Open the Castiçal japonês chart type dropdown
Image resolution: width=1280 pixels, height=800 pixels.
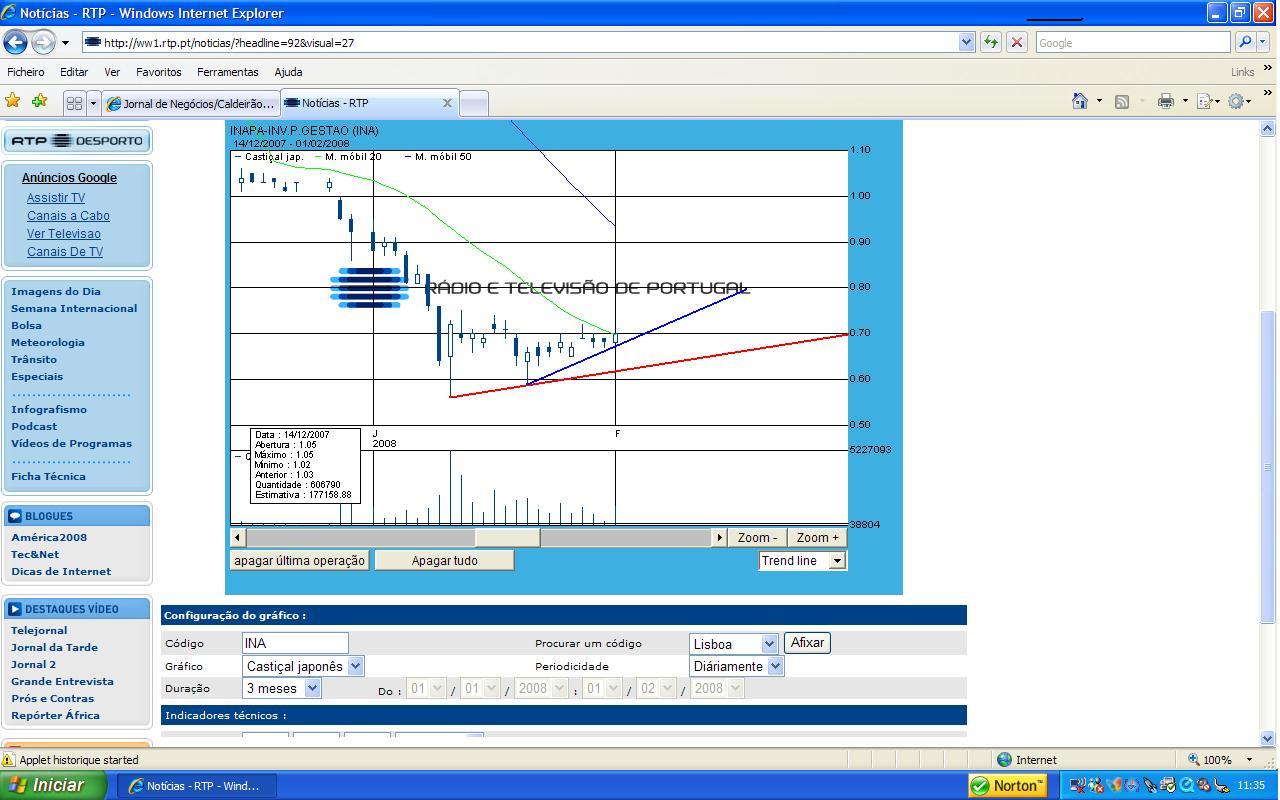[355, 666]
